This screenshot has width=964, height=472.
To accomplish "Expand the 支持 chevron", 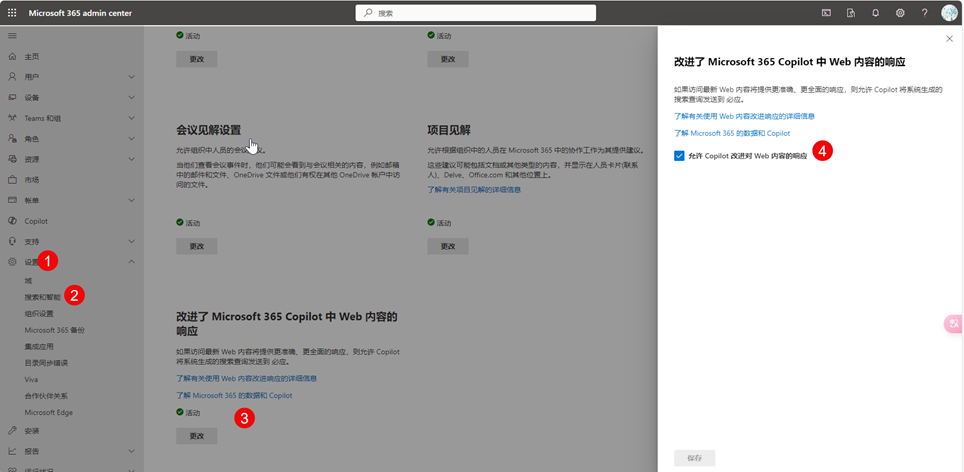I will (132, 242).
